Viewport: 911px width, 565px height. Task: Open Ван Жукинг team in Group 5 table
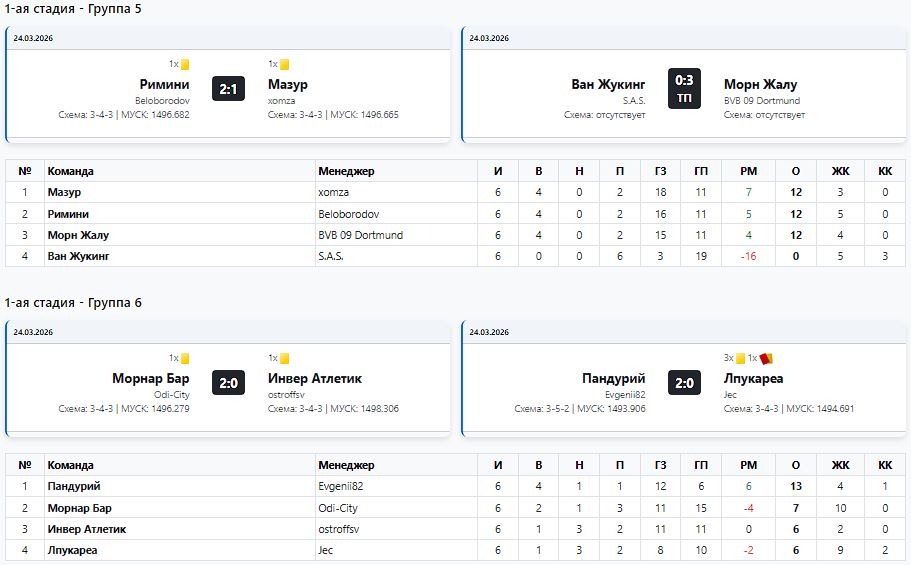tap(78, 256)
